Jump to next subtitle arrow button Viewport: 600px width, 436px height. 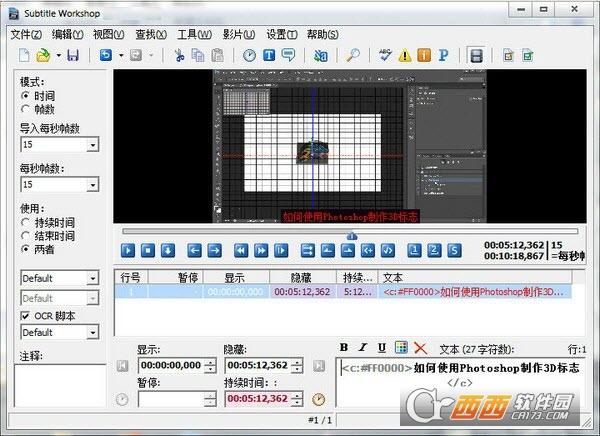click(x=214, y=251)
